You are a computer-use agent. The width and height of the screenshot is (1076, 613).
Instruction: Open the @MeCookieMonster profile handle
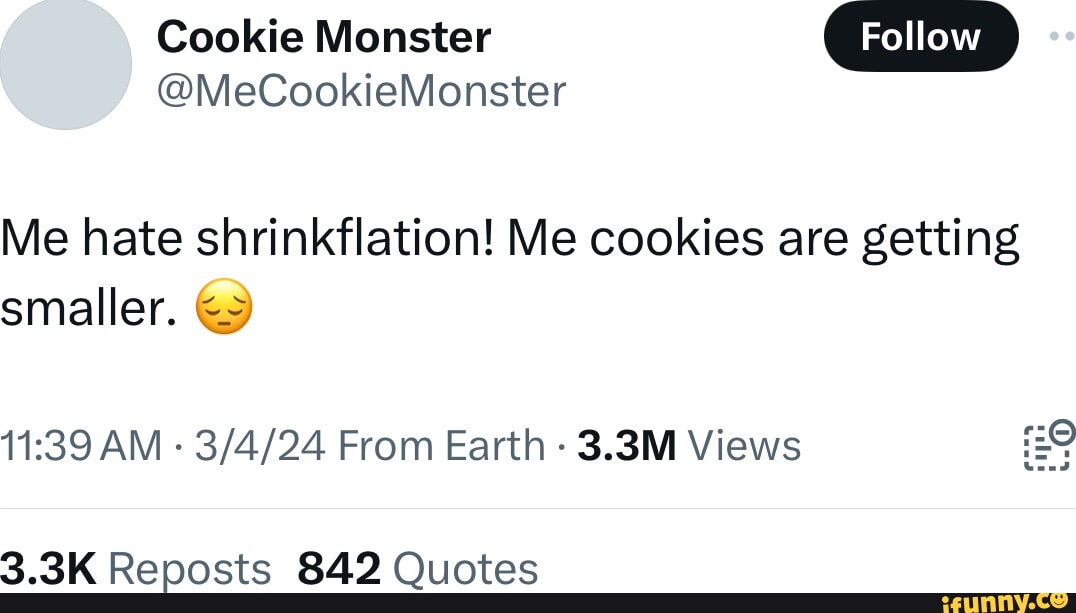[362, 90]
